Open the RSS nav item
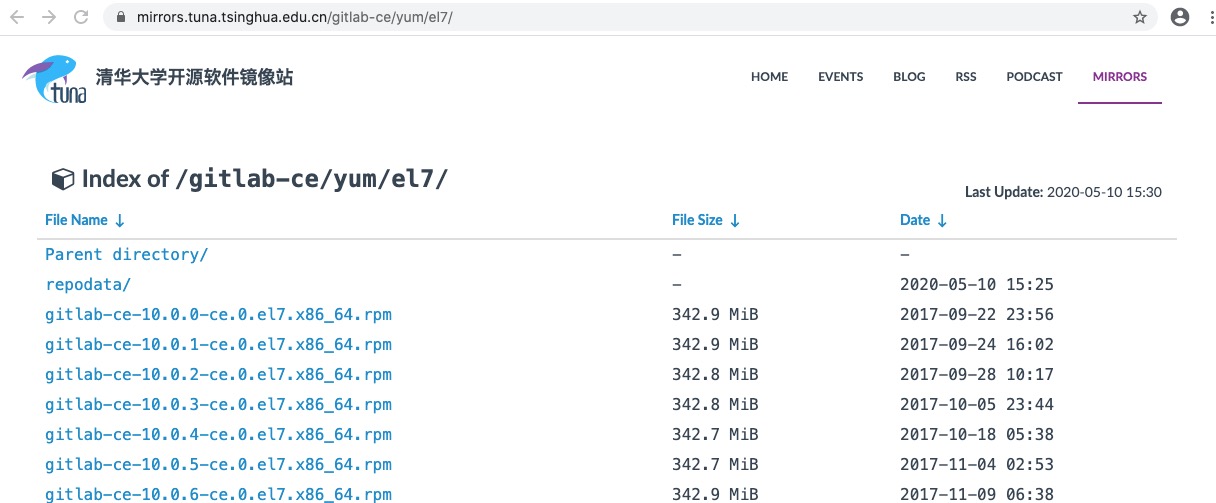Viewport: 1216px width, 503px height. 966,76
